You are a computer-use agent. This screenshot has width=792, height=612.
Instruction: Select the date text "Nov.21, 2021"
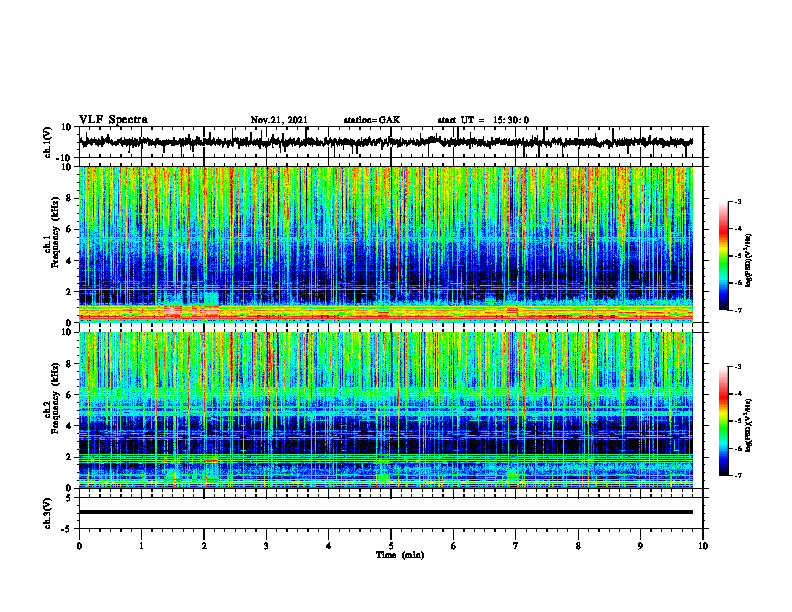279,120
